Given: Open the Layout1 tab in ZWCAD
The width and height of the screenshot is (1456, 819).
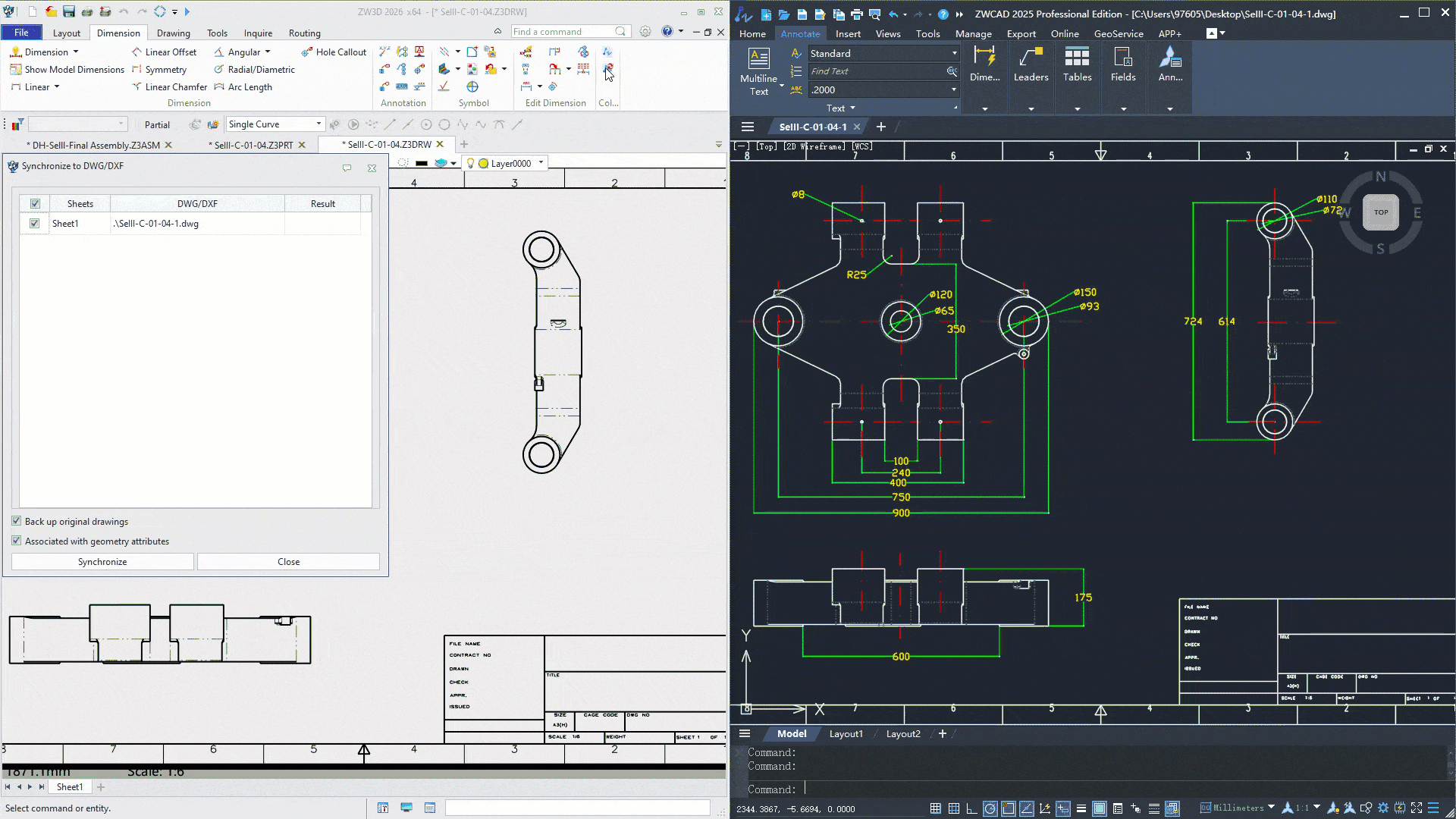Looking at the screenshot, I should tap(846, 734).
